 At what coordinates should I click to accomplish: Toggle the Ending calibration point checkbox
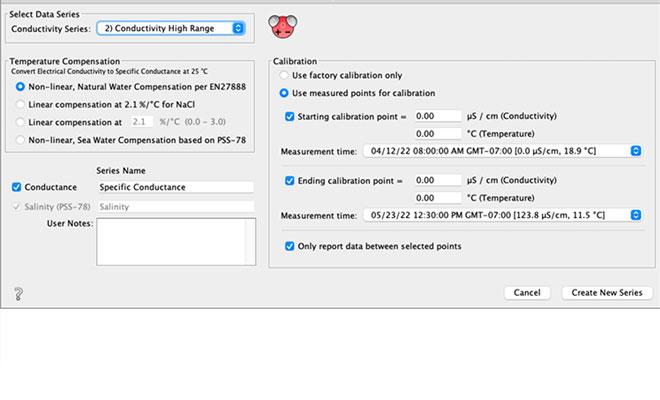pos(290,180)
